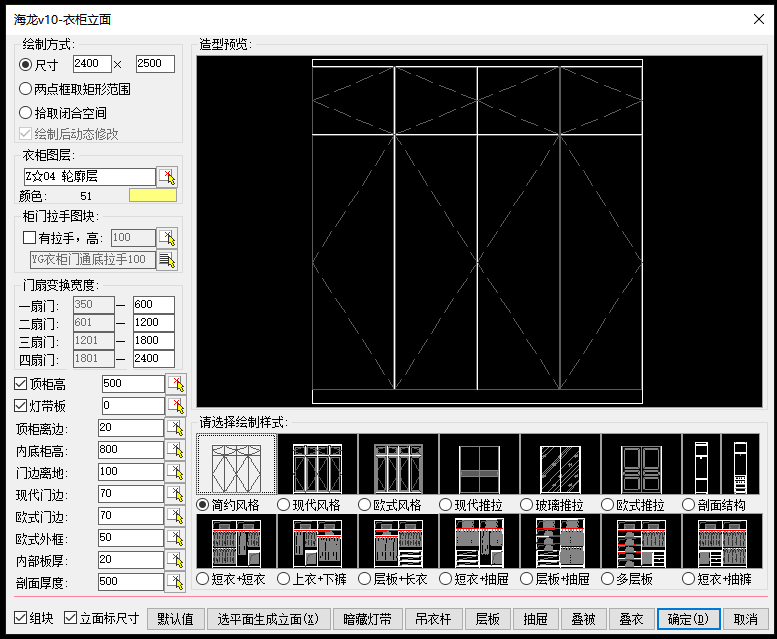This screenshot has height=639, width=777.
Task: Select the 欧式风格 style radio button
Action: [x=365, y=505]
